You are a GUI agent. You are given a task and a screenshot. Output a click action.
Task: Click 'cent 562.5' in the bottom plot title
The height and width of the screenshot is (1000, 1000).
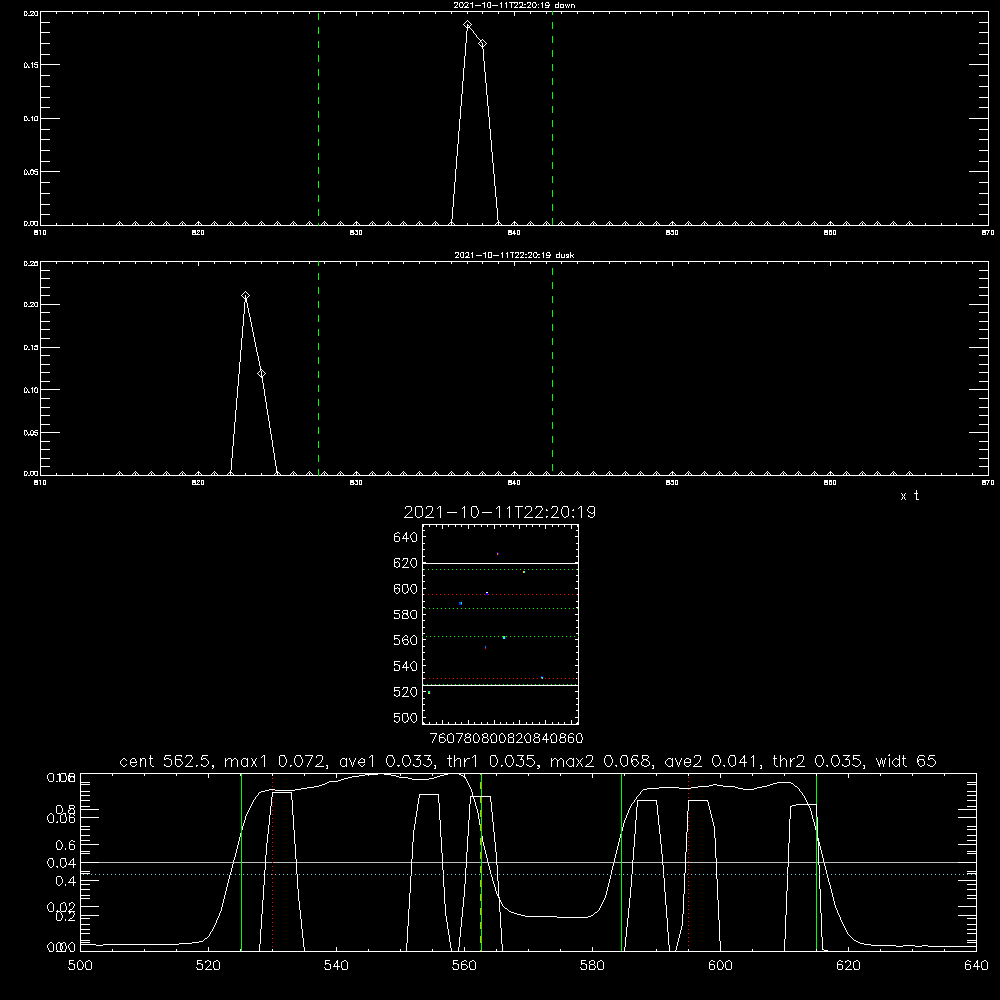167,761
